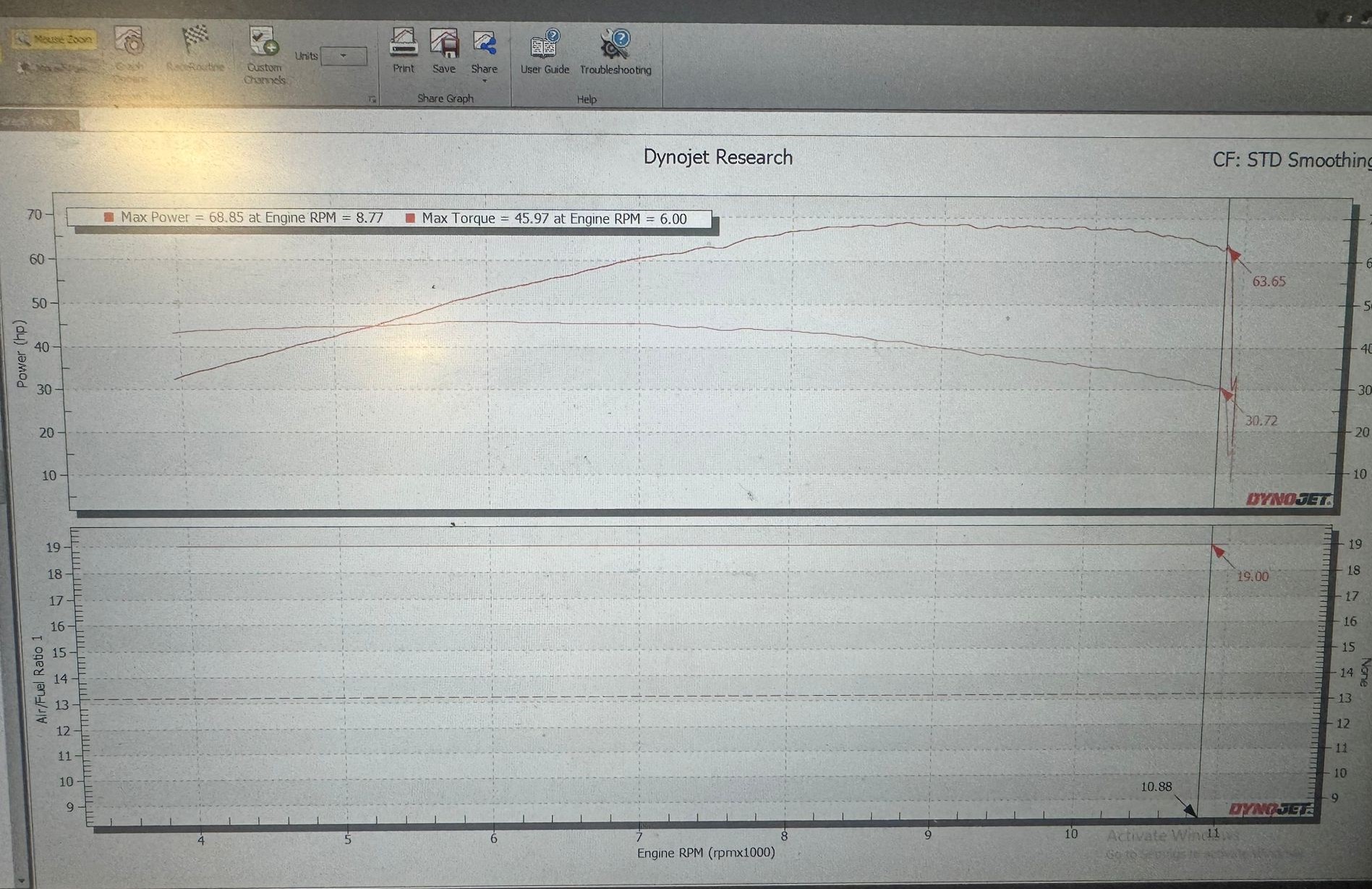
Task: Open Troubleshooting help
Action: (615, 45)
